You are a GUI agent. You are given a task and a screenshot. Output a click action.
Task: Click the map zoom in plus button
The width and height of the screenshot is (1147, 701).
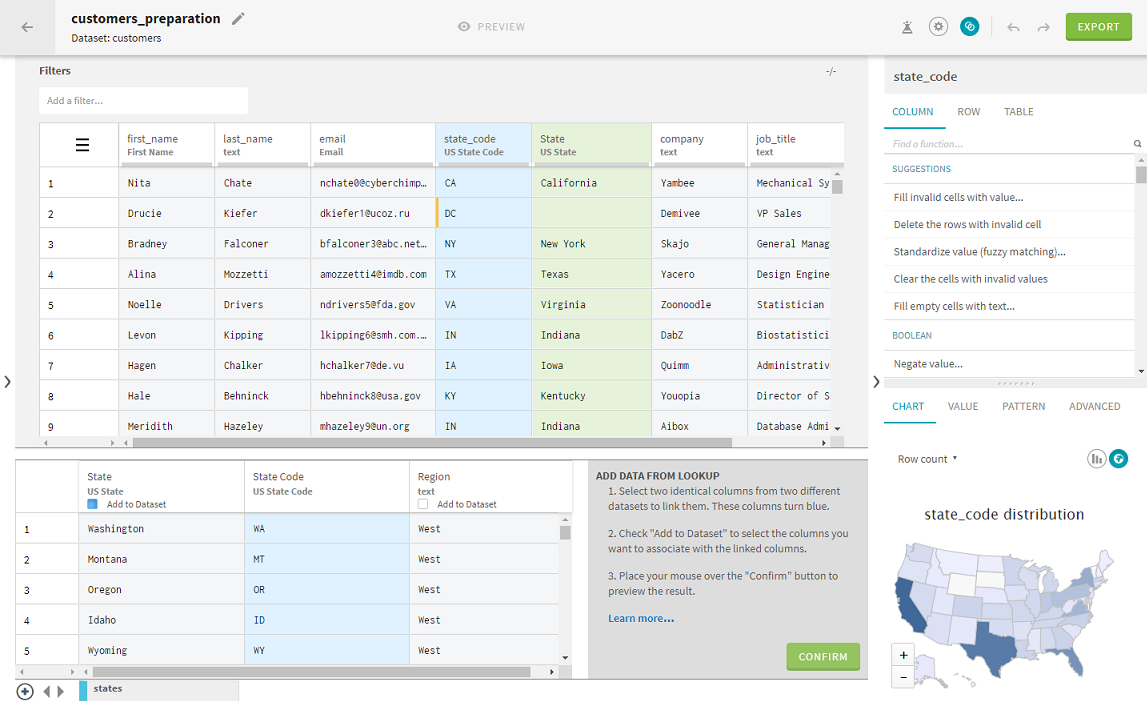(x=904, y=656)
